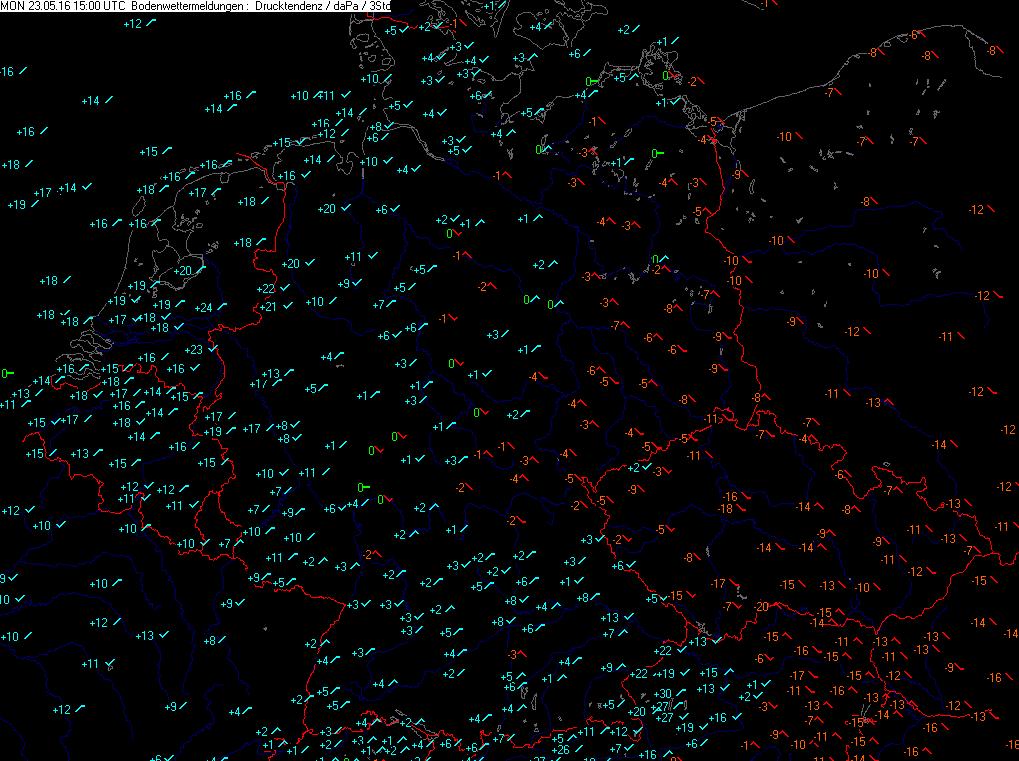Image resolution: width=1019 pixels, height=761 pixels.
Task: Select the -18 station reading
Action: [x=726, y=509]
